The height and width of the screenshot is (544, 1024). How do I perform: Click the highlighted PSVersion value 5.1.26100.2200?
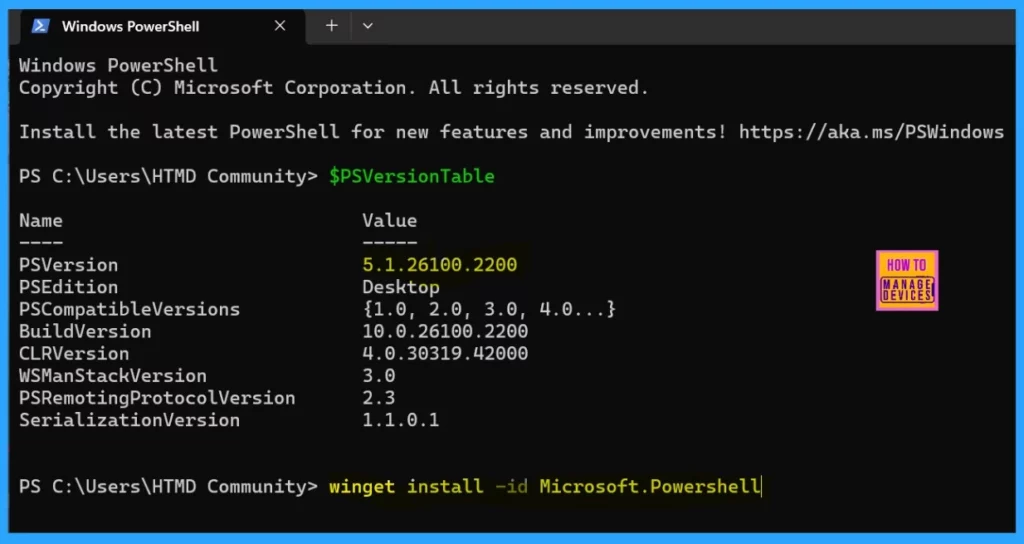(440, 265)
